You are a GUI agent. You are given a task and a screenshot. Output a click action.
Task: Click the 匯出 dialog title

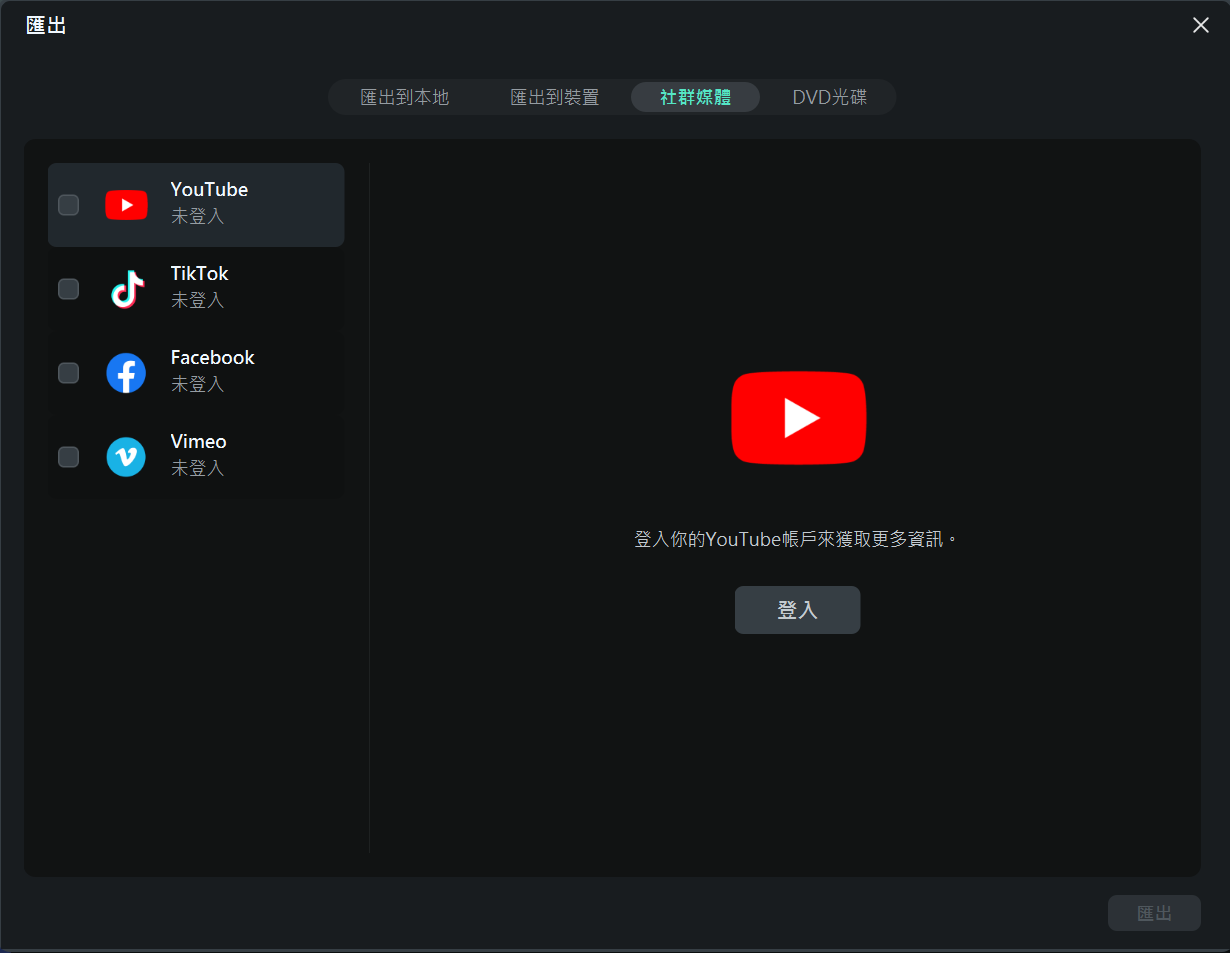point(46,26)
